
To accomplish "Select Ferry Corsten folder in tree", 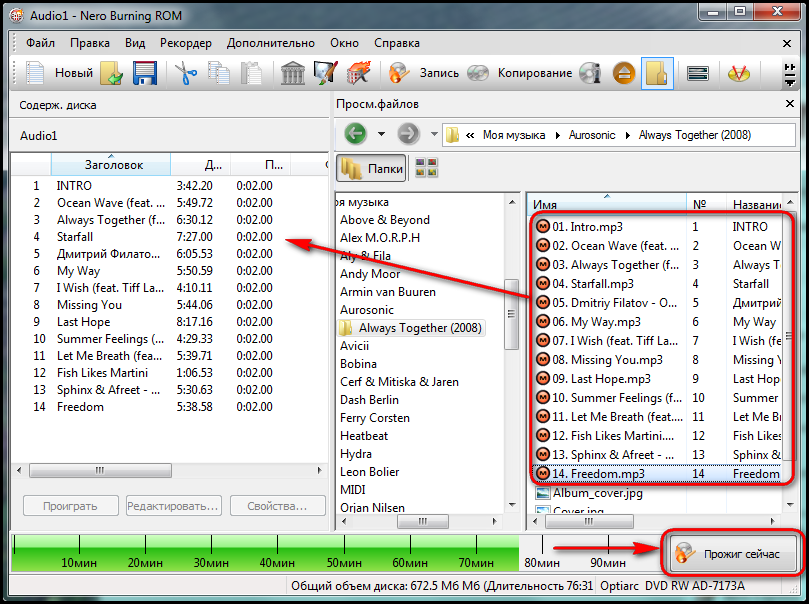I will click(x=375, y=418).
